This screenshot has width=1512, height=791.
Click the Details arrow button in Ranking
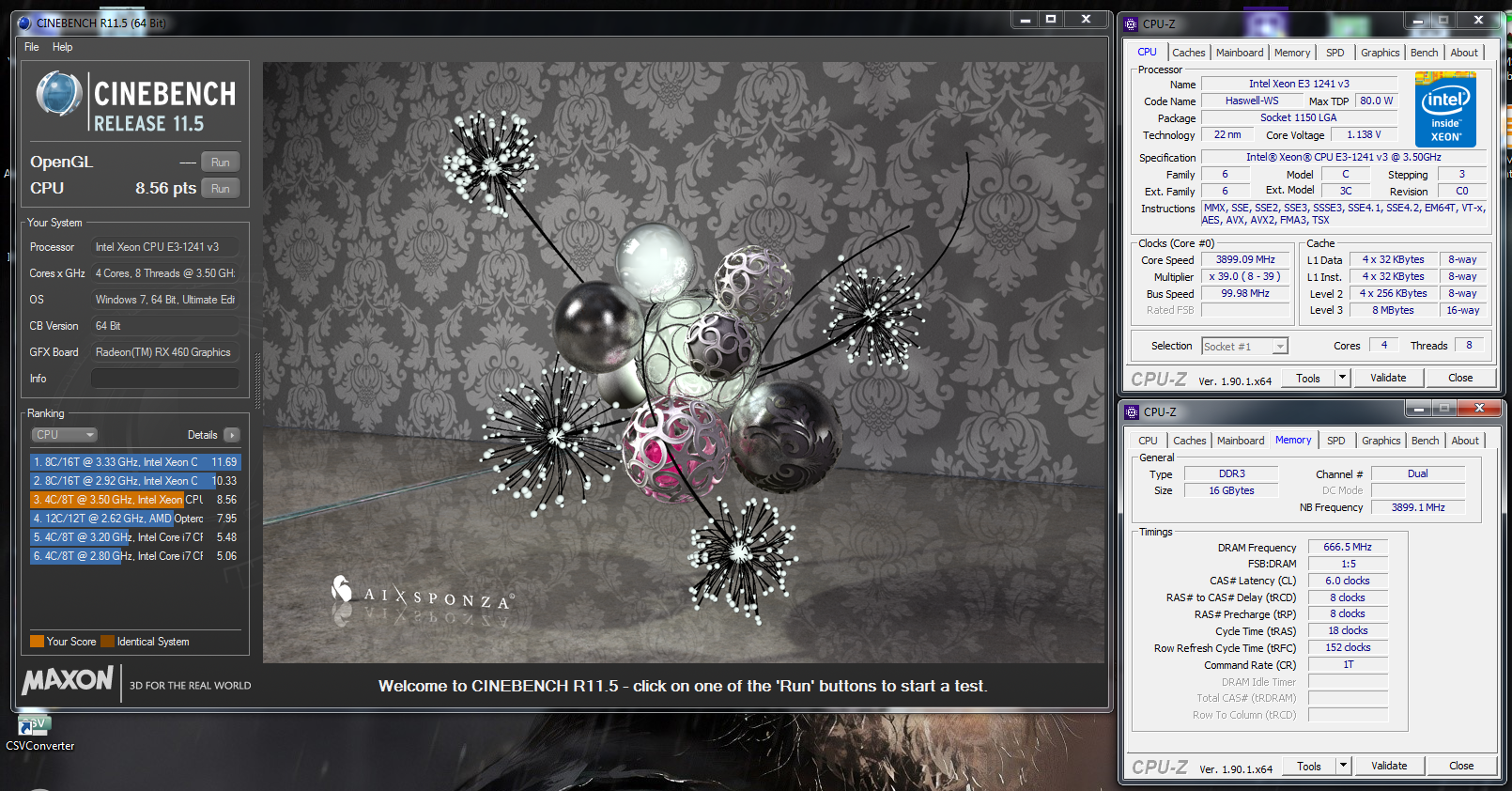(x=232, y=435)
